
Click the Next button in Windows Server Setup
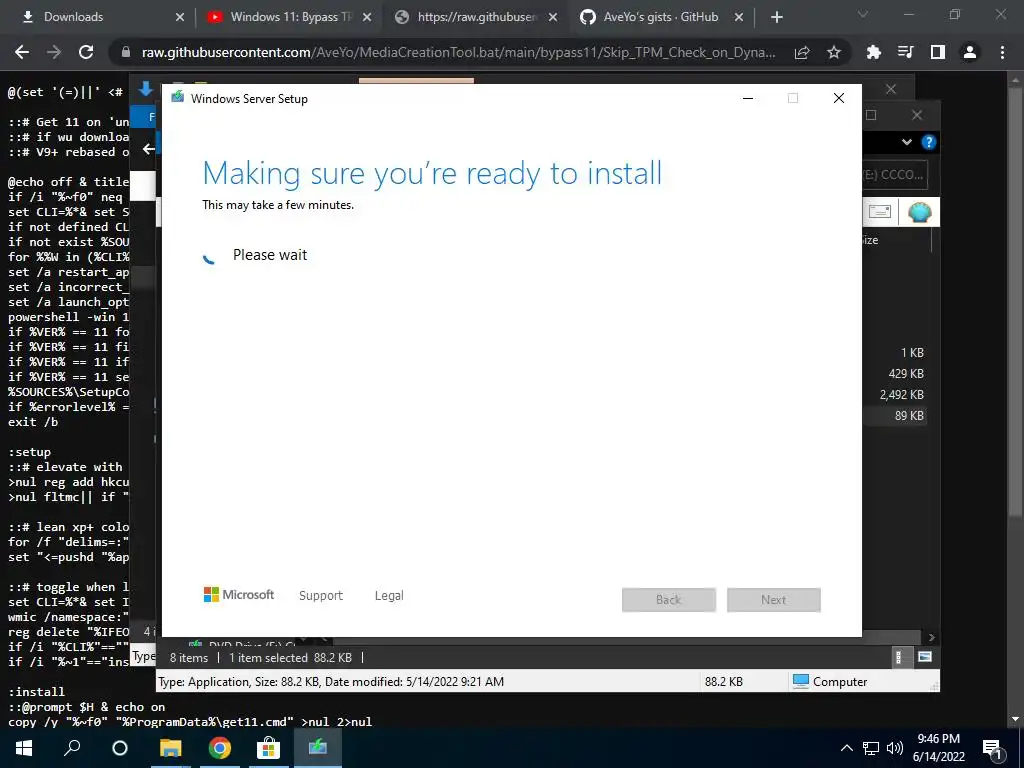(x=774, y=600)
